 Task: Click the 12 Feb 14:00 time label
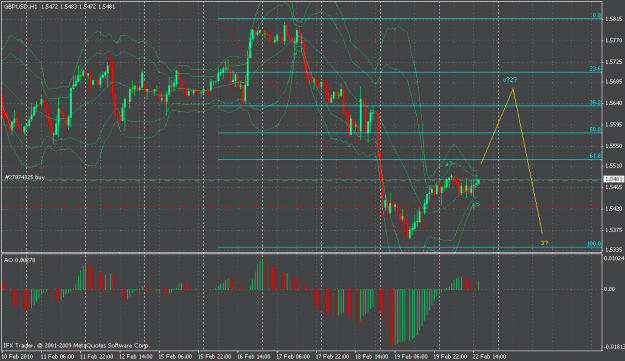point(136,356)
